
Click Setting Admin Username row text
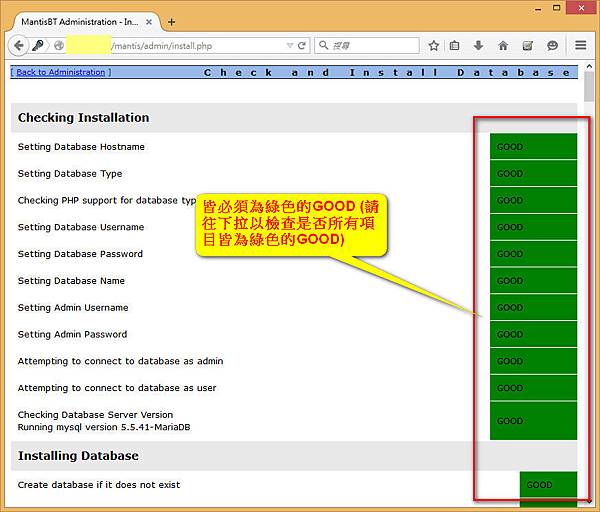click(73, 308)
